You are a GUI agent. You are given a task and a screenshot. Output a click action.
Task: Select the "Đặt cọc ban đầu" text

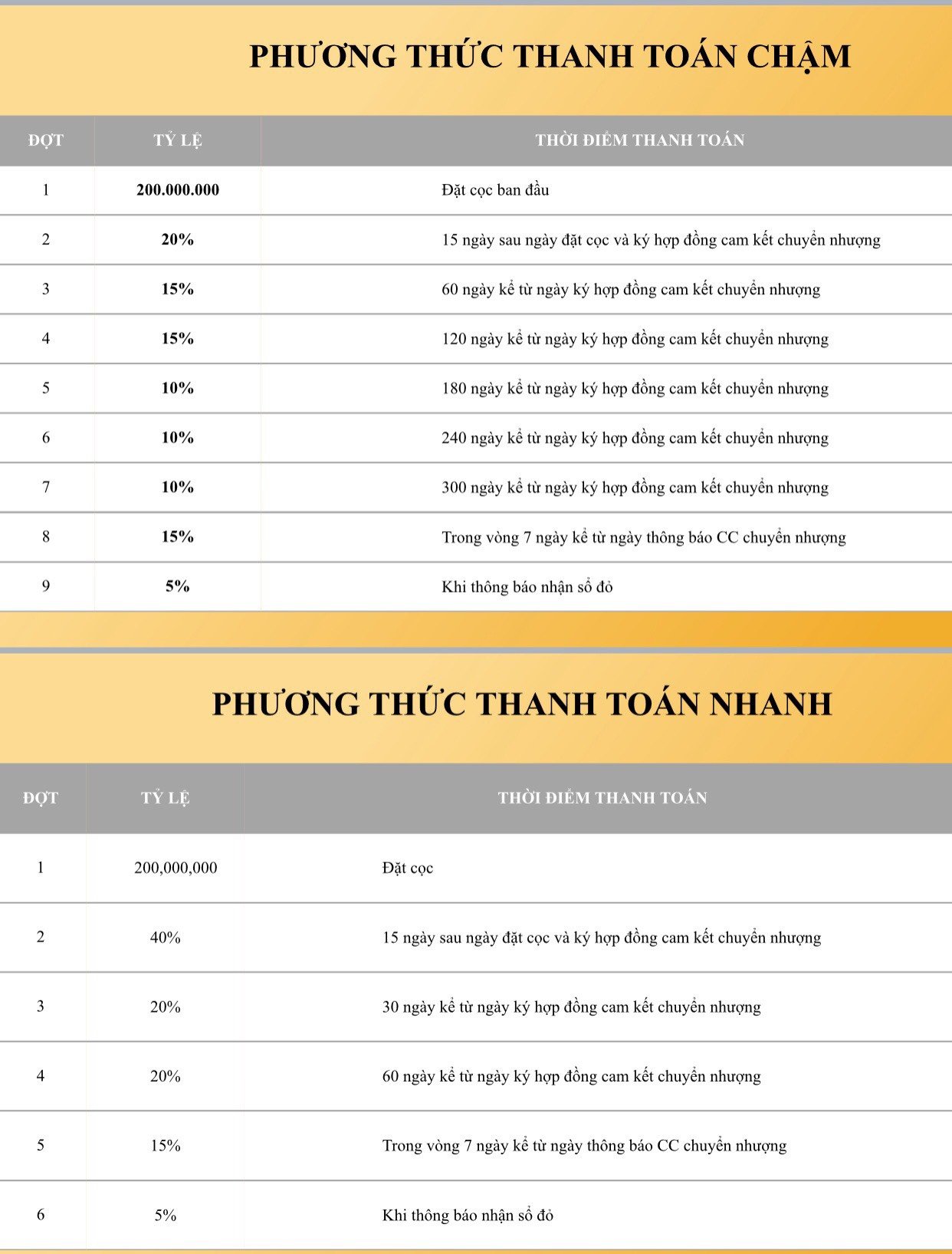[x=495, y=190]
